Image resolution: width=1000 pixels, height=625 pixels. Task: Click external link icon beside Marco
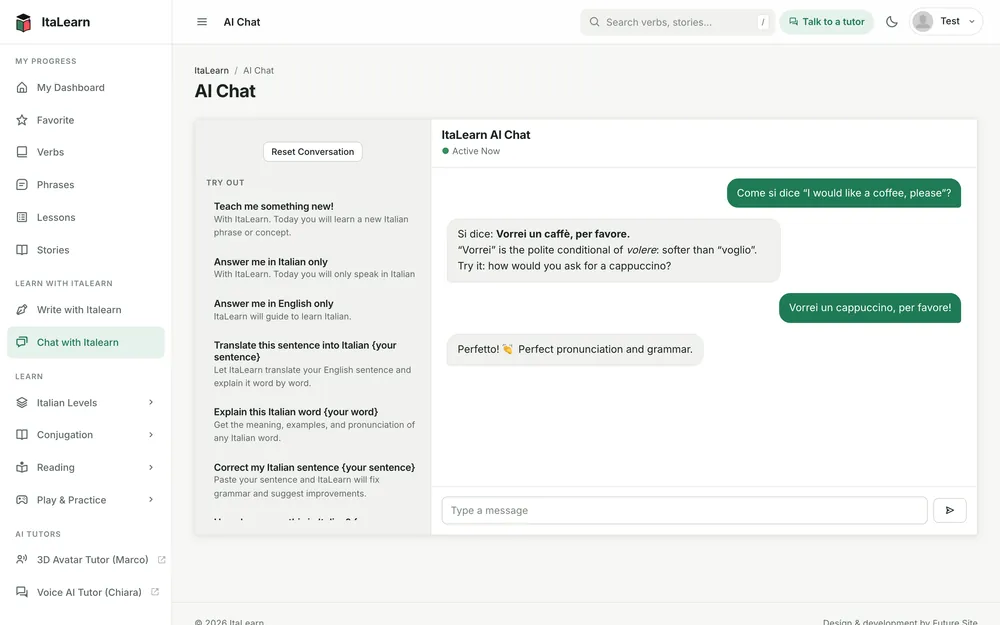[x=161, y=559]
